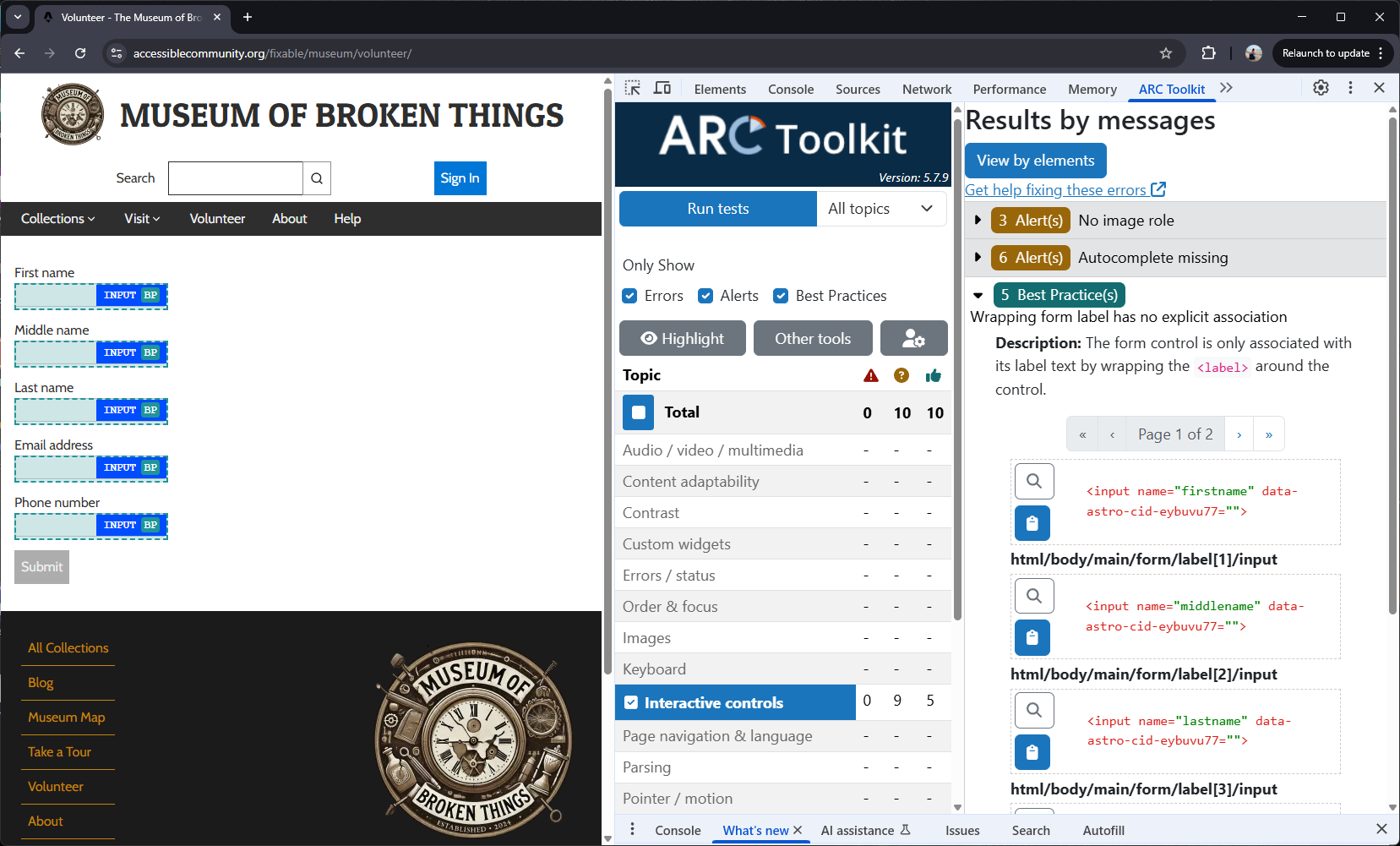Inspect the lastname input magnifier
Screen dimensions: 1400x846
point(1033,710)
